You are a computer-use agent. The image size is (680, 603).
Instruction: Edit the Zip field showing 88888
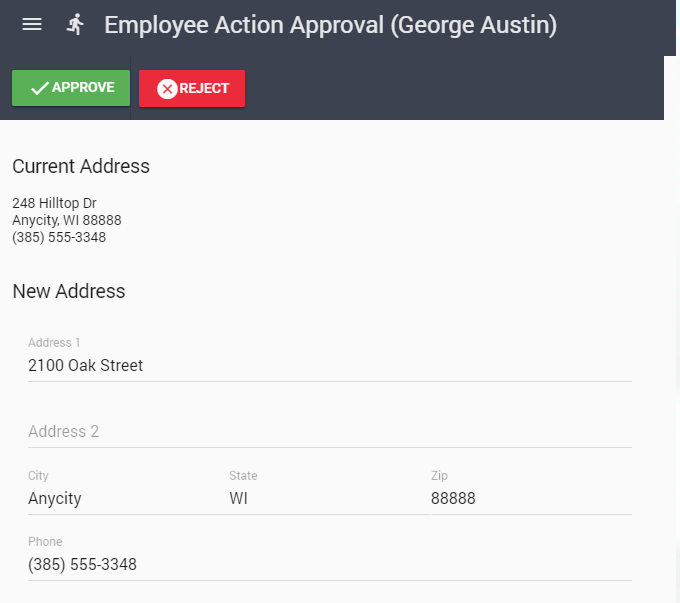click(x=530, y=498)
